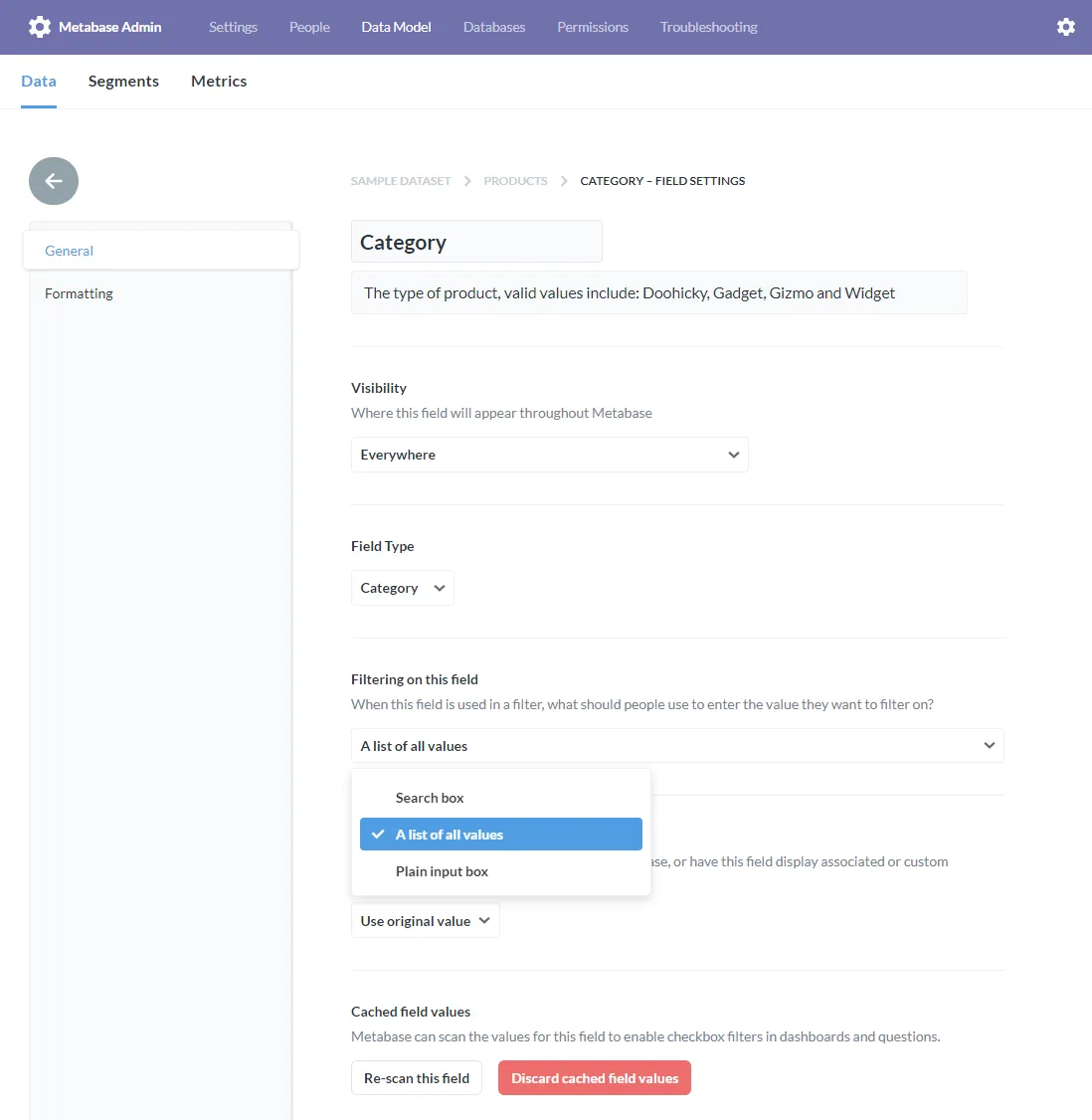Image resolution: width=1092 pixels, height=1120 pixels.
Task: Switch to the Metrics tab
Action: [x=218, y=81]
